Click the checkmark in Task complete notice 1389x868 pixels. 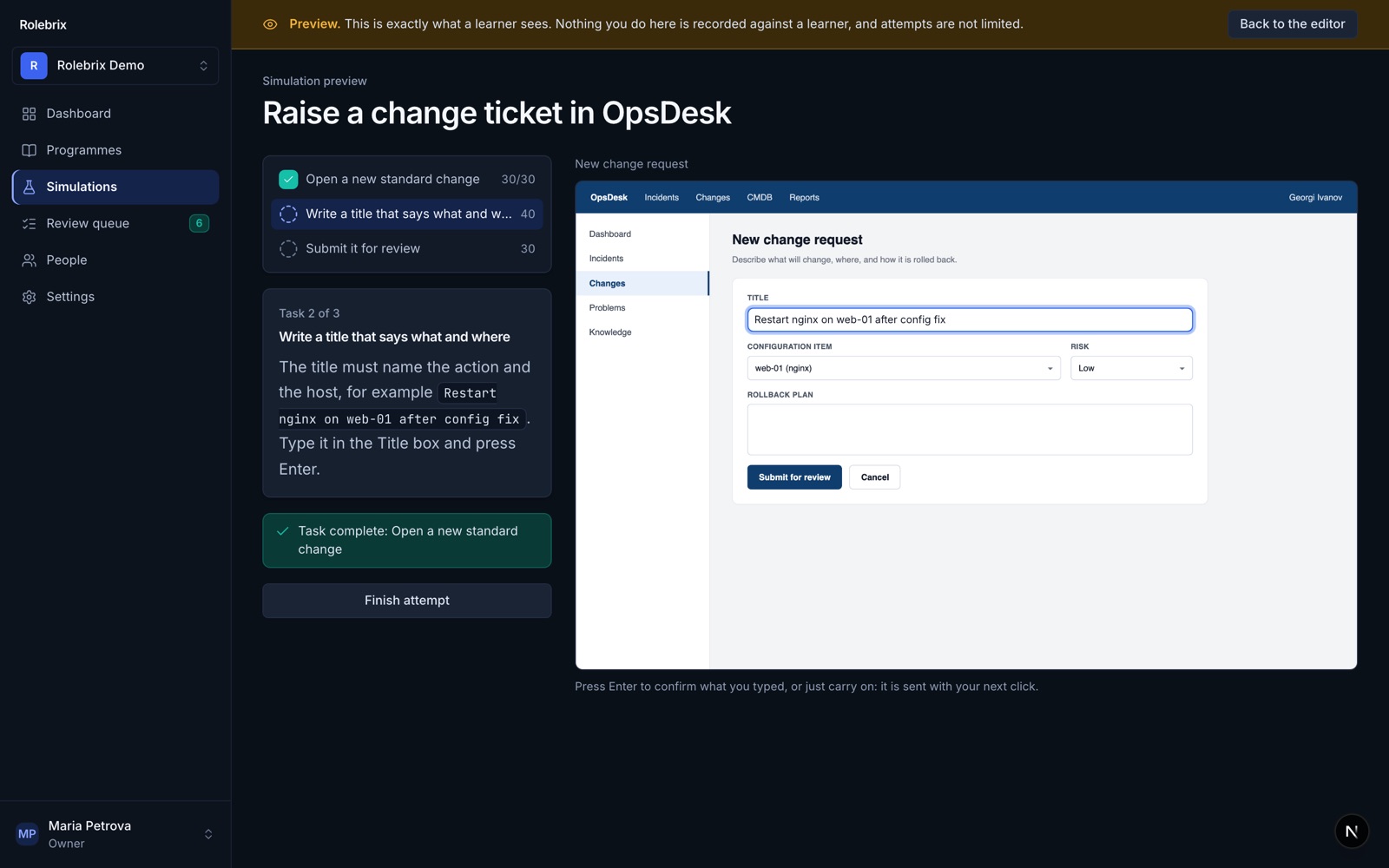click(282, 531)
